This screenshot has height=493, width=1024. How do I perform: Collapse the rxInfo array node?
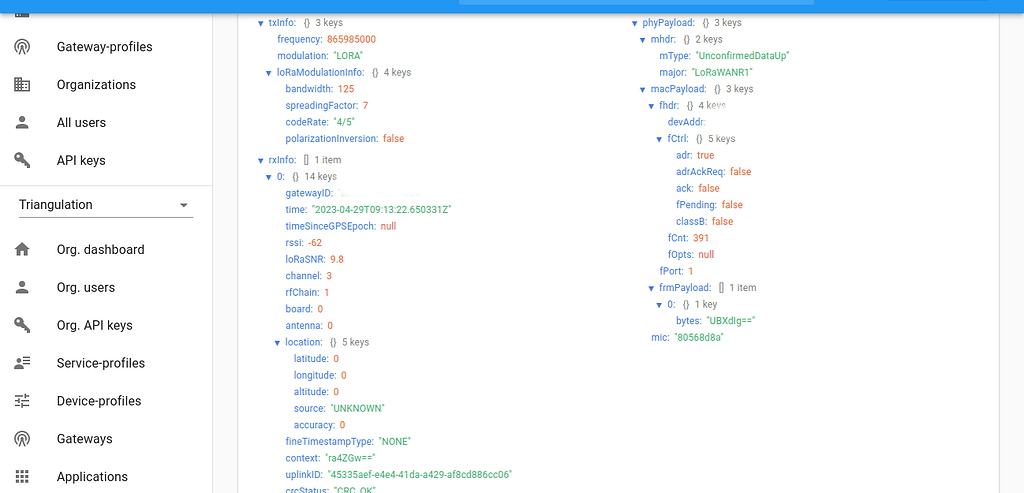tap(260, 160)
